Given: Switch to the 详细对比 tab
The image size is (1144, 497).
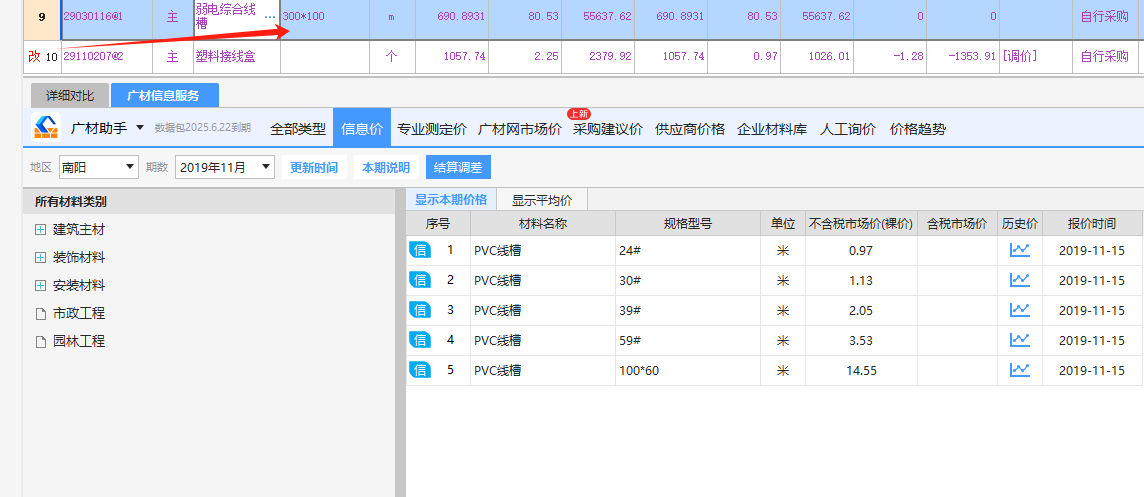Looking at the screenshot, I should coord(70,96).
